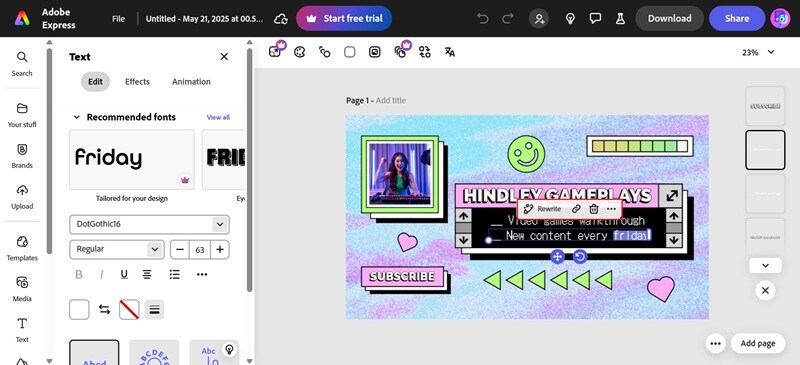Open the Adobe Express home logo

tap(22, 18)
